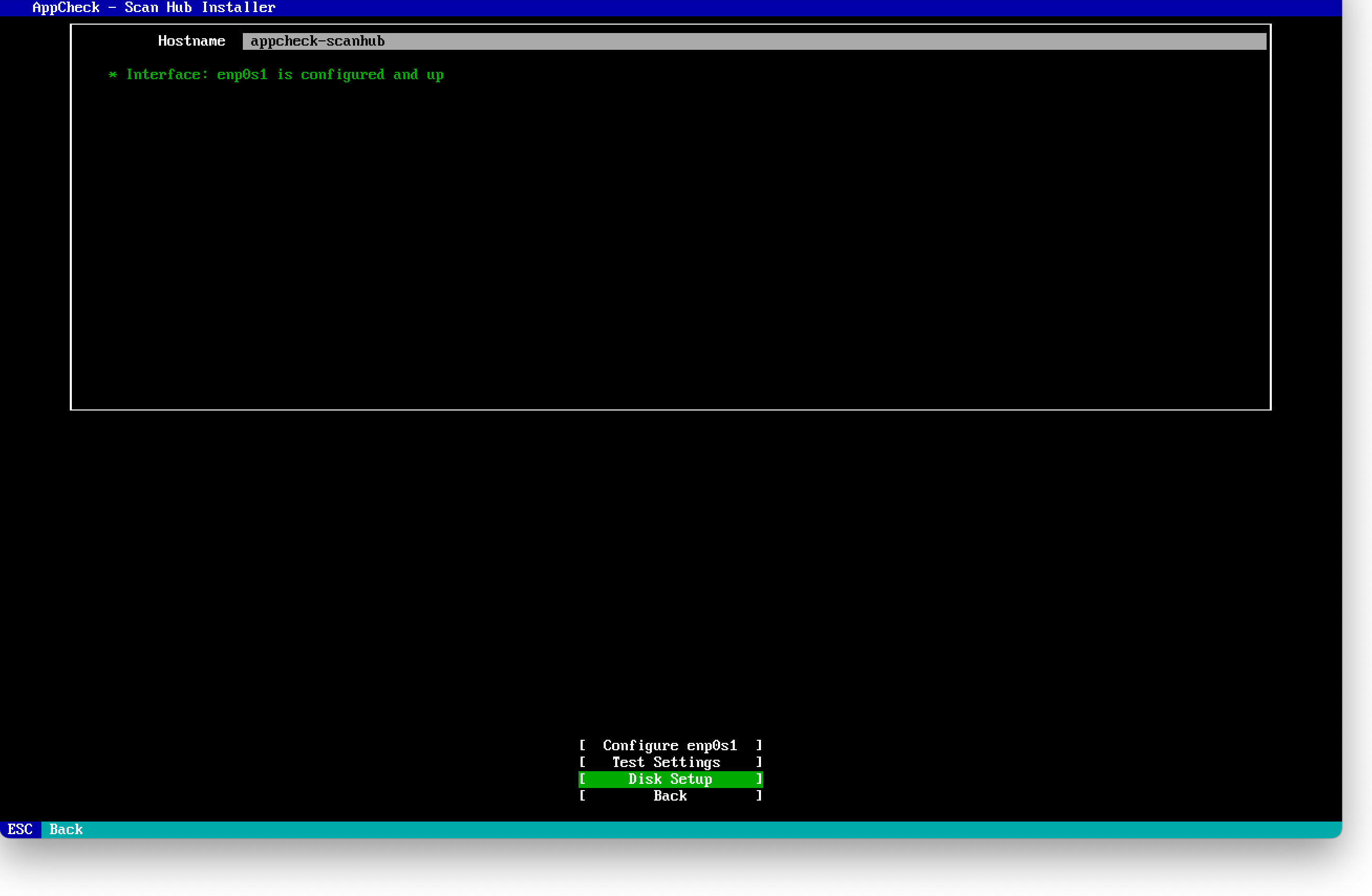
Task: Select the Configure enp0s1 button
Action: [x=670, y=745]
